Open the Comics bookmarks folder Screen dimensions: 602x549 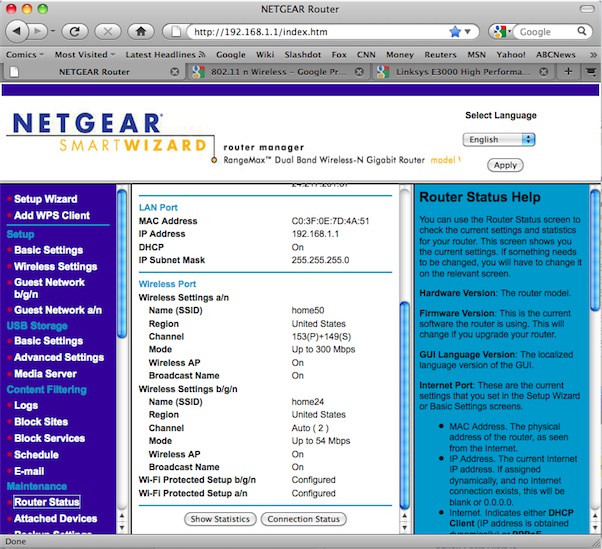(x=25, y=55)
